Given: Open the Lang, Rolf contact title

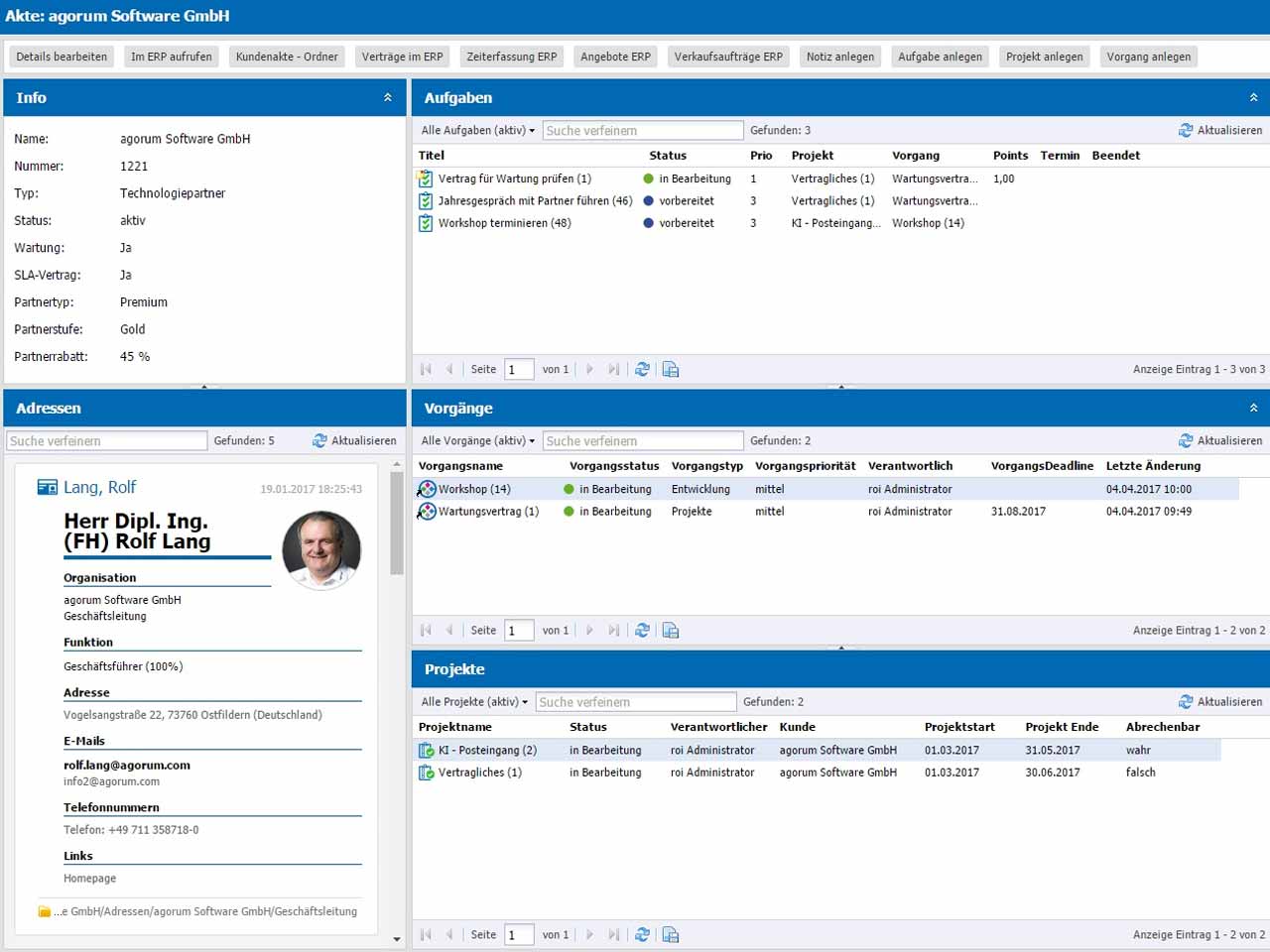Looking at the screenshot, I should 100,487.
